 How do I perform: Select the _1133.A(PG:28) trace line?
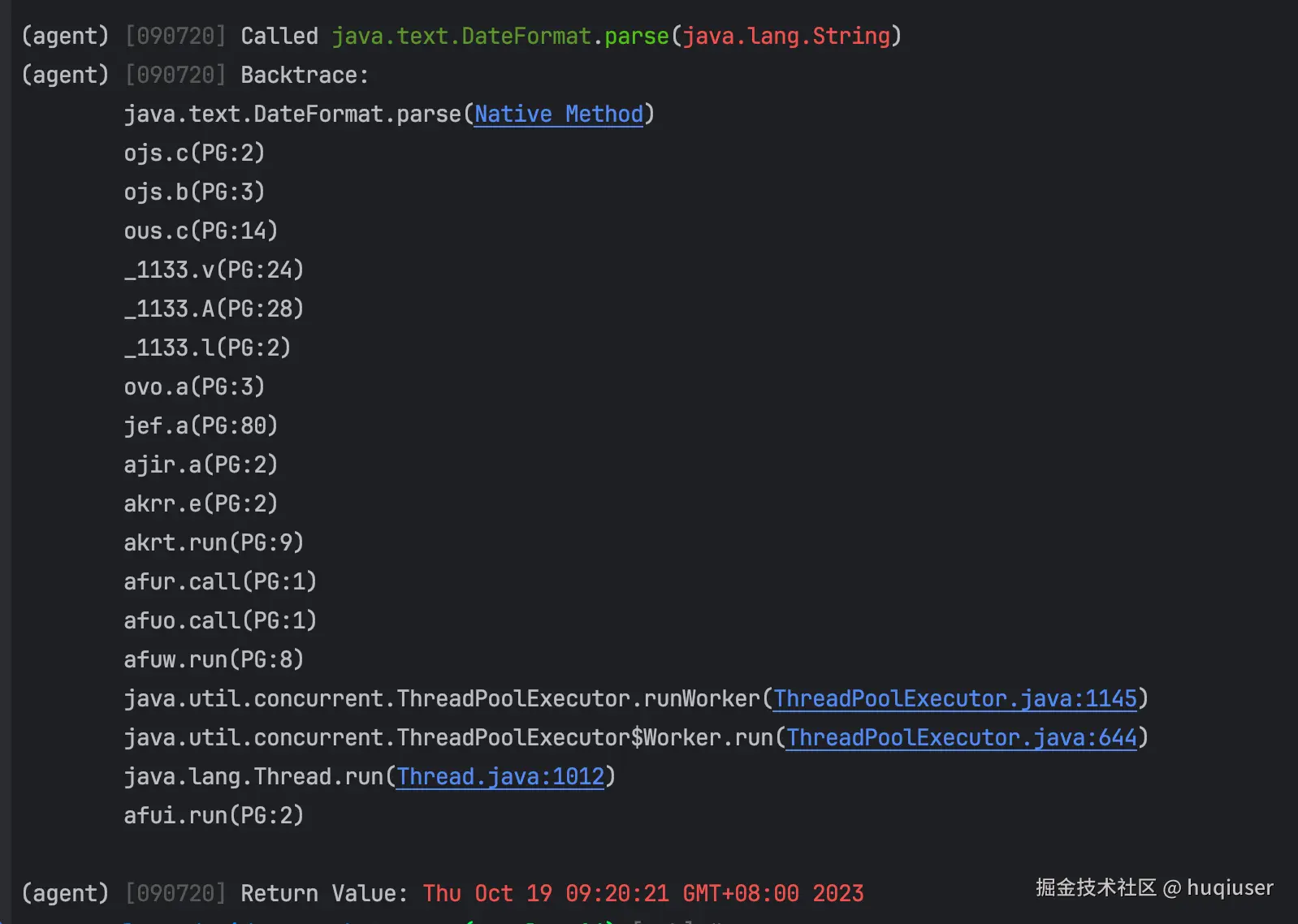(214, 309)
